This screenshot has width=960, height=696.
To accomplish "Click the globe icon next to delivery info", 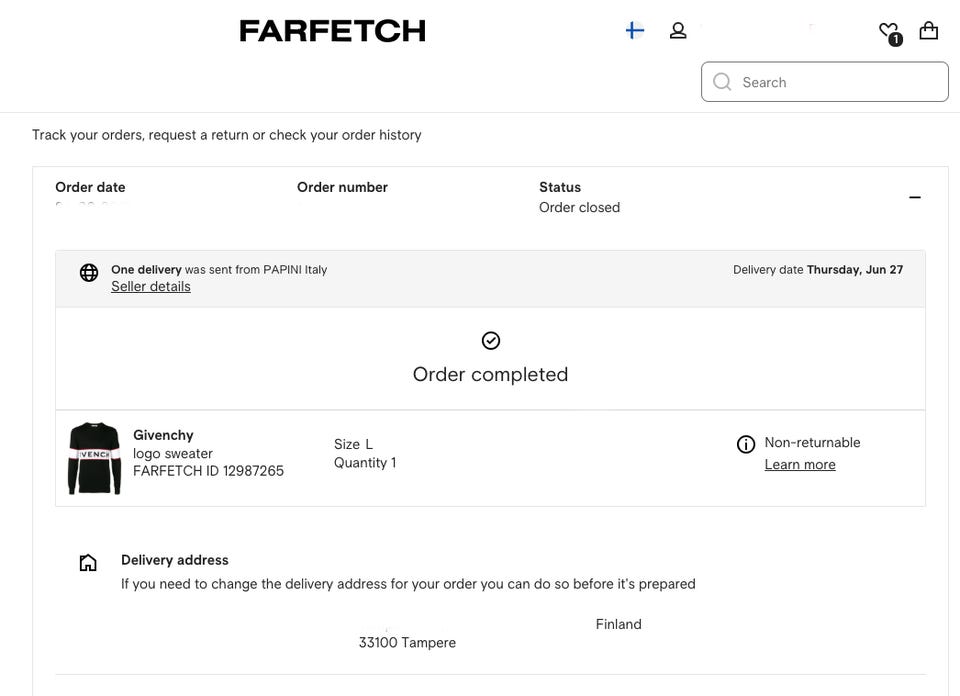I will pos(89,273).
